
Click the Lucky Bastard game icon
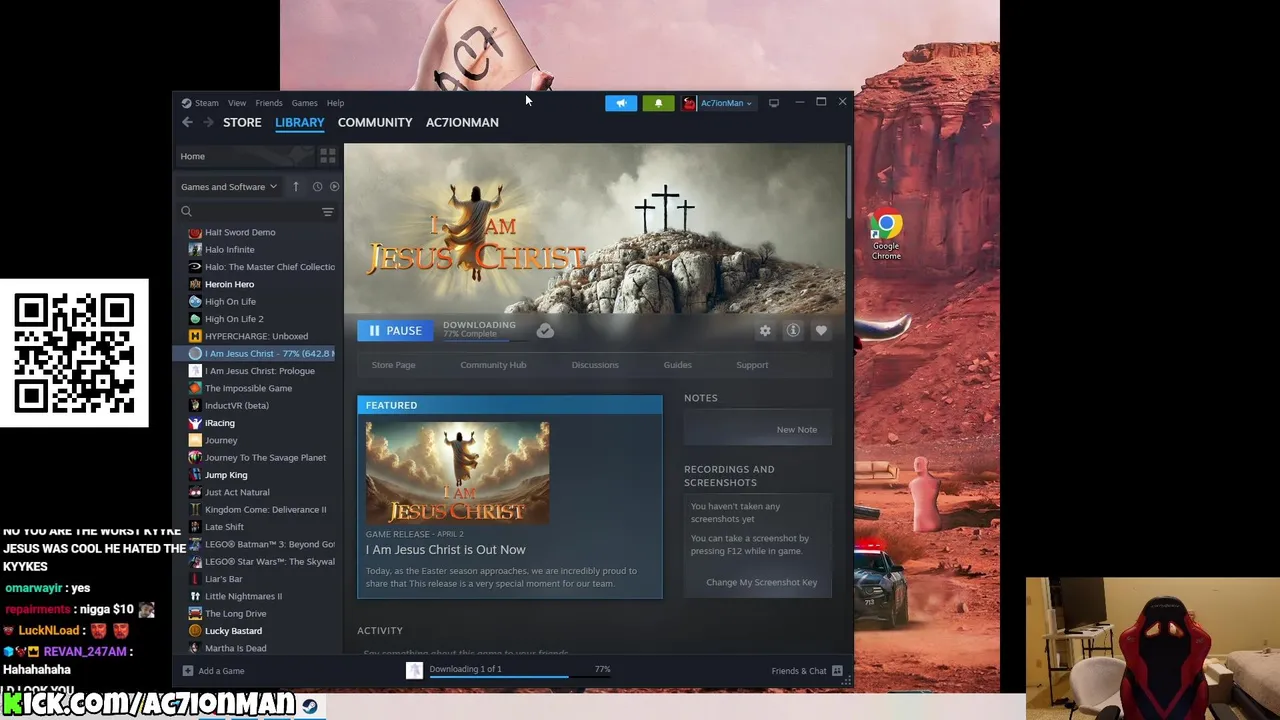point(195,631)
